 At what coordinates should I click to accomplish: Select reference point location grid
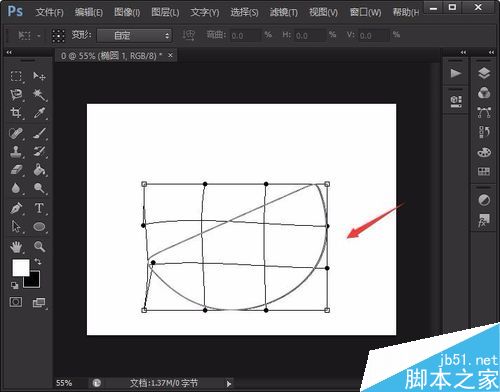(58, 35)
